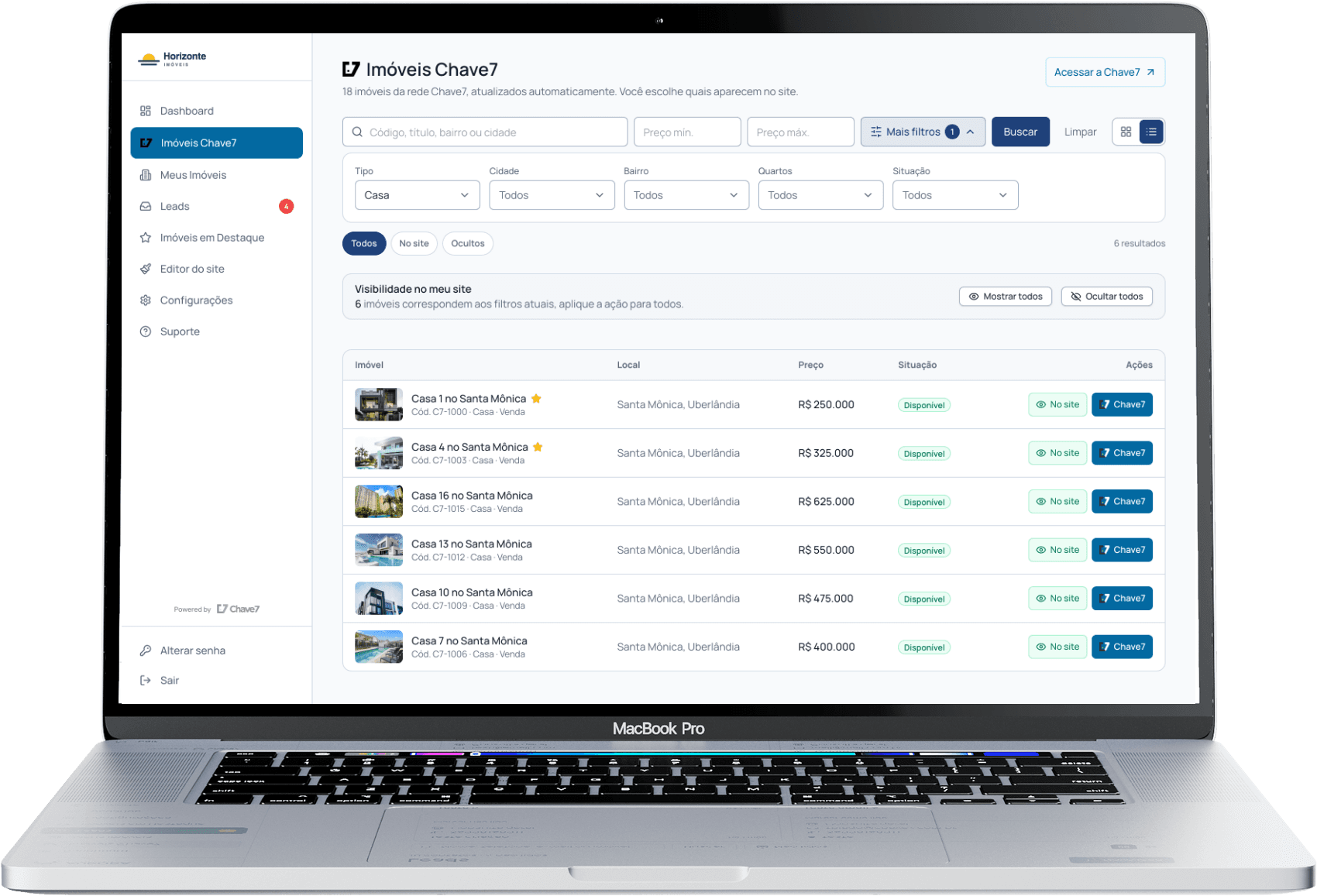This screenshot has width=1317, height=896.
Task: Click the Editor do site rocket icon
Action: 145,269
